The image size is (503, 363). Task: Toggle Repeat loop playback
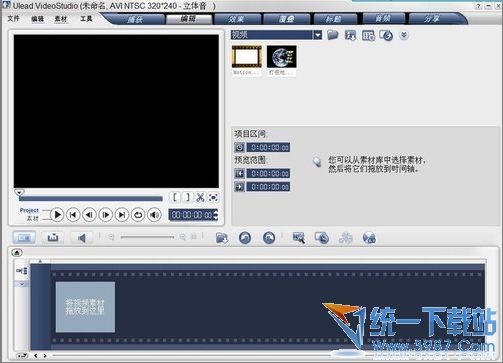pos(138,215)
